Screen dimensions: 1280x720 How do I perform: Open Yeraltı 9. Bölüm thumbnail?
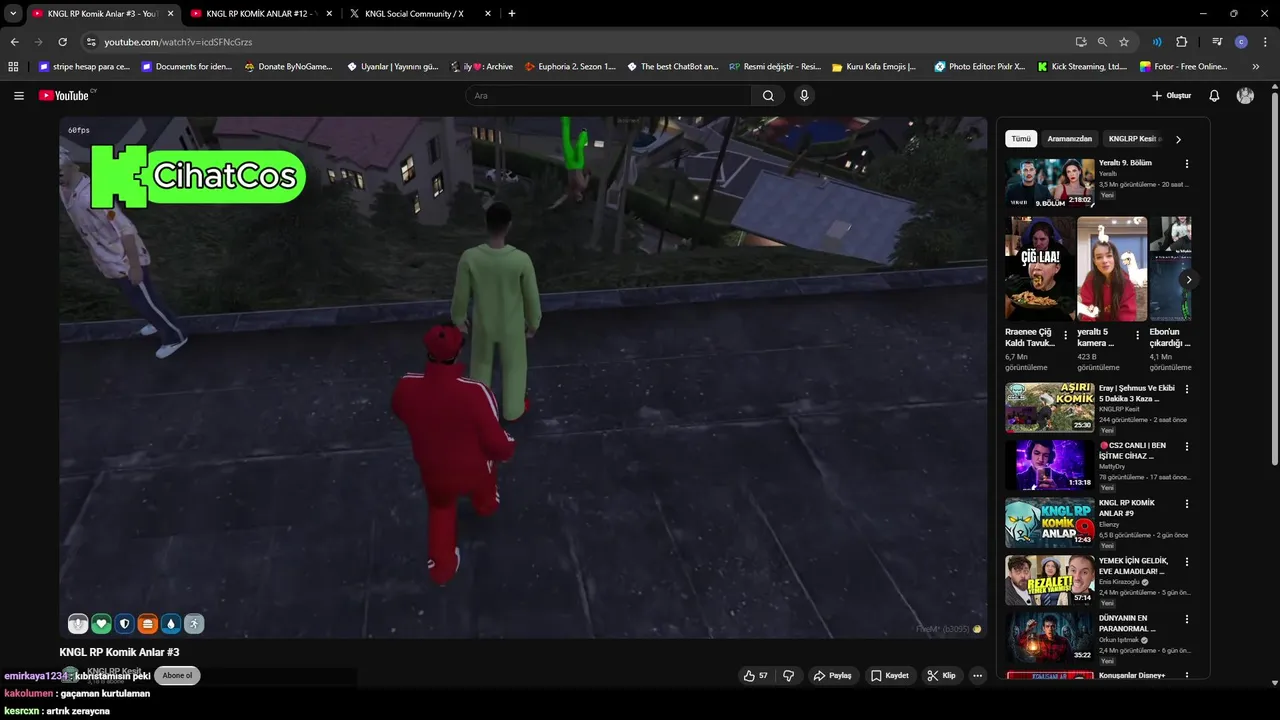click(x=1049, y=182)
